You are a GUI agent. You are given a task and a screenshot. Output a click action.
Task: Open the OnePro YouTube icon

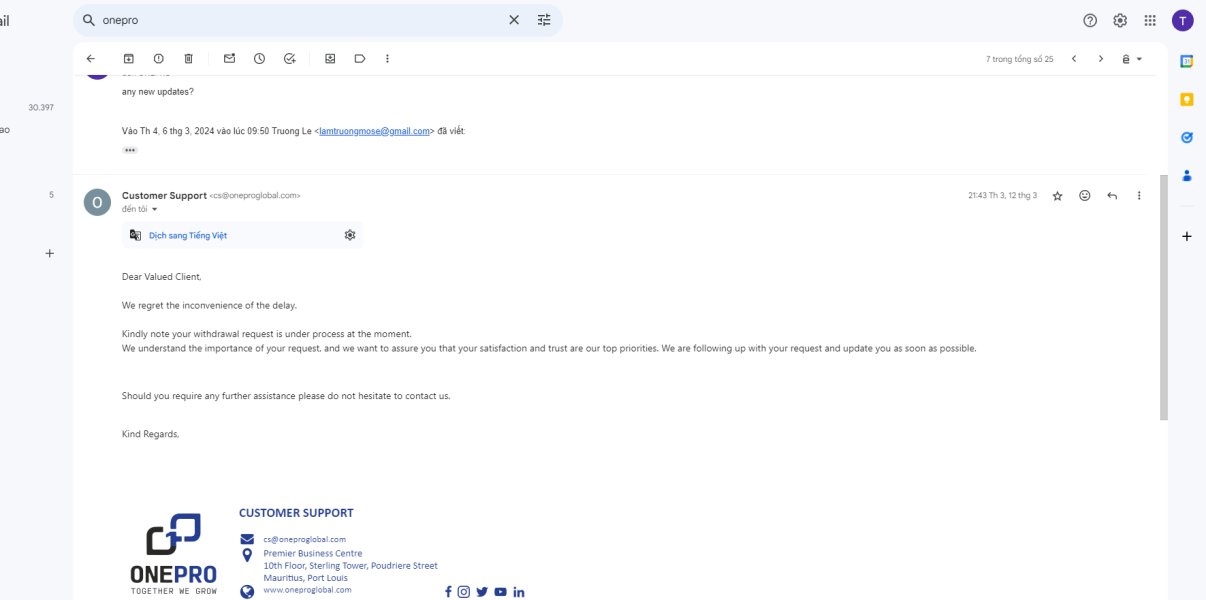click(x=500, y=592)
